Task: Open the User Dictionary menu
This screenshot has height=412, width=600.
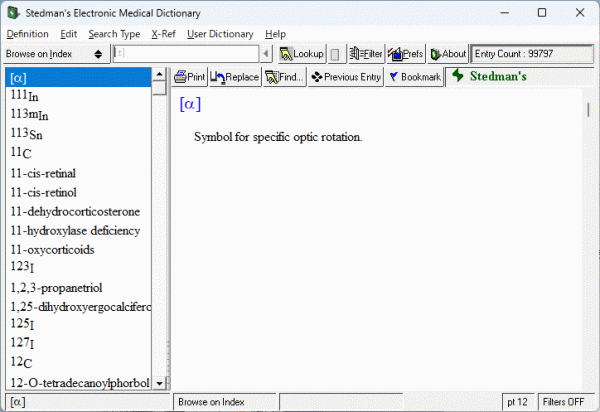Action: pos(220,34)
